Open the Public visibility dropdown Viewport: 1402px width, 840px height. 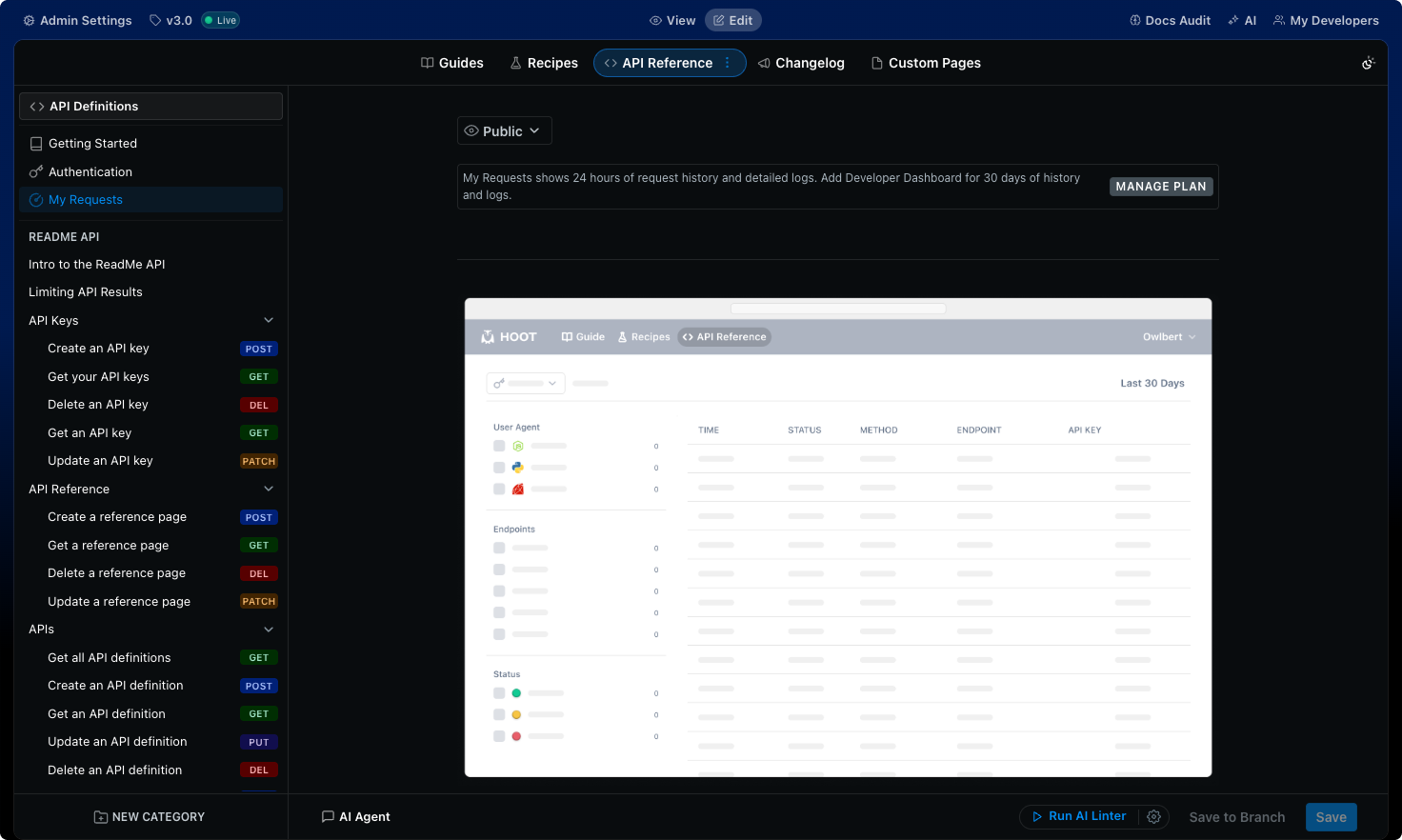[505, 130]
